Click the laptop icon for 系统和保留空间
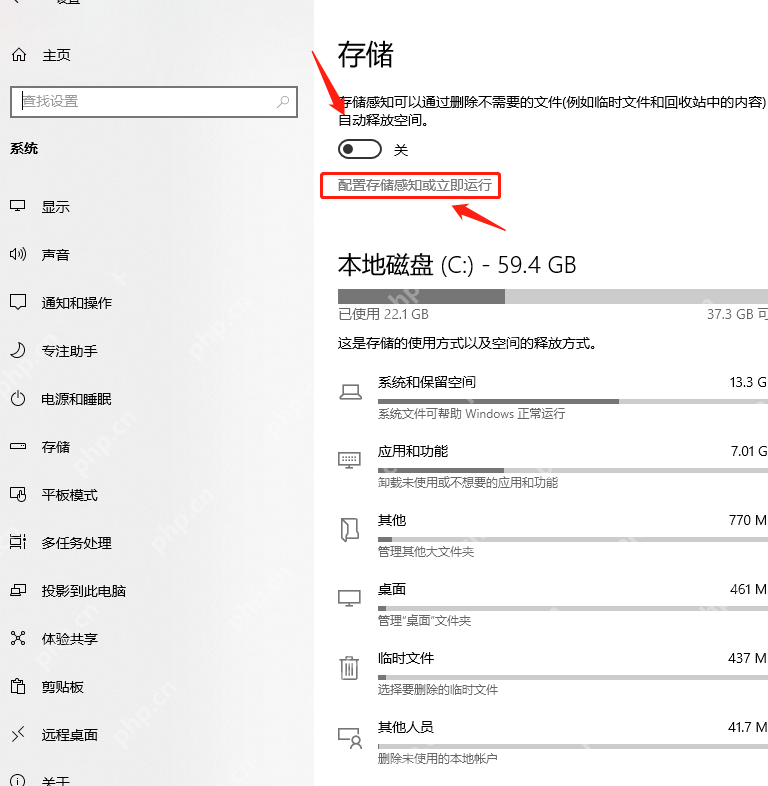Viewport: 768px width, 786px height. point(350,392)
